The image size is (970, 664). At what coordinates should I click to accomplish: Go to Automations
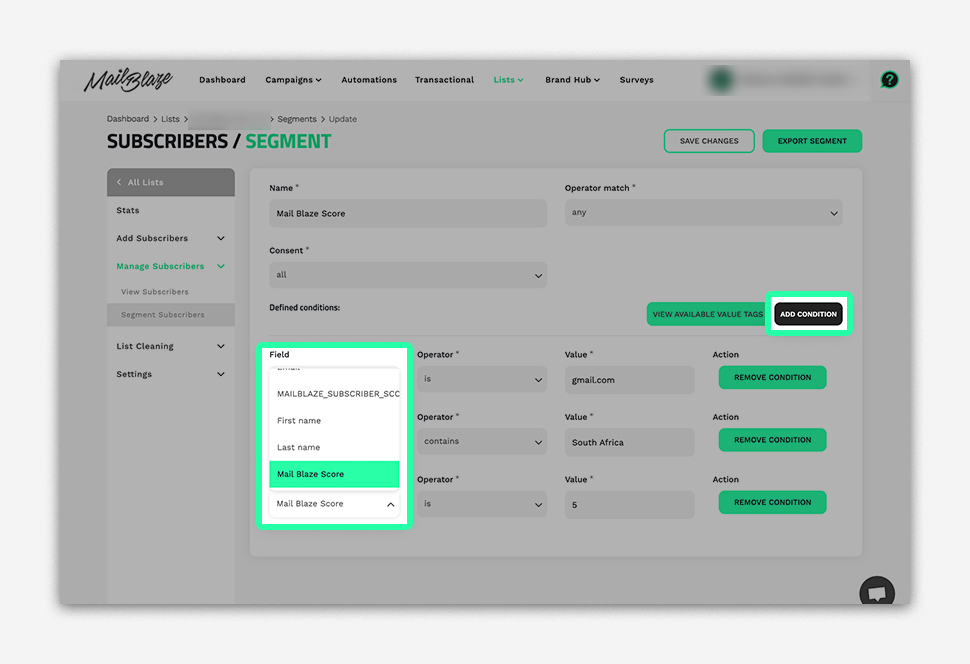[x=369, y=80]
